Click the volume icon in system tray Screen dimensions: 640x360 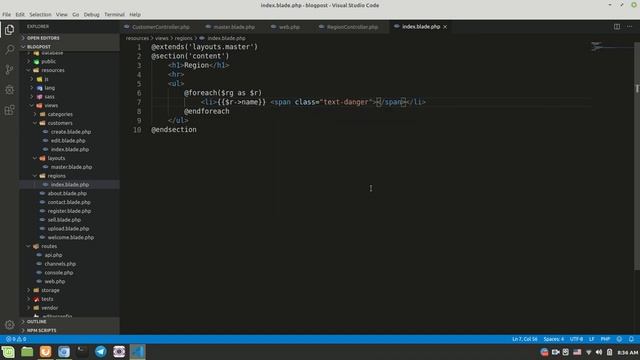tap(599, 352)
